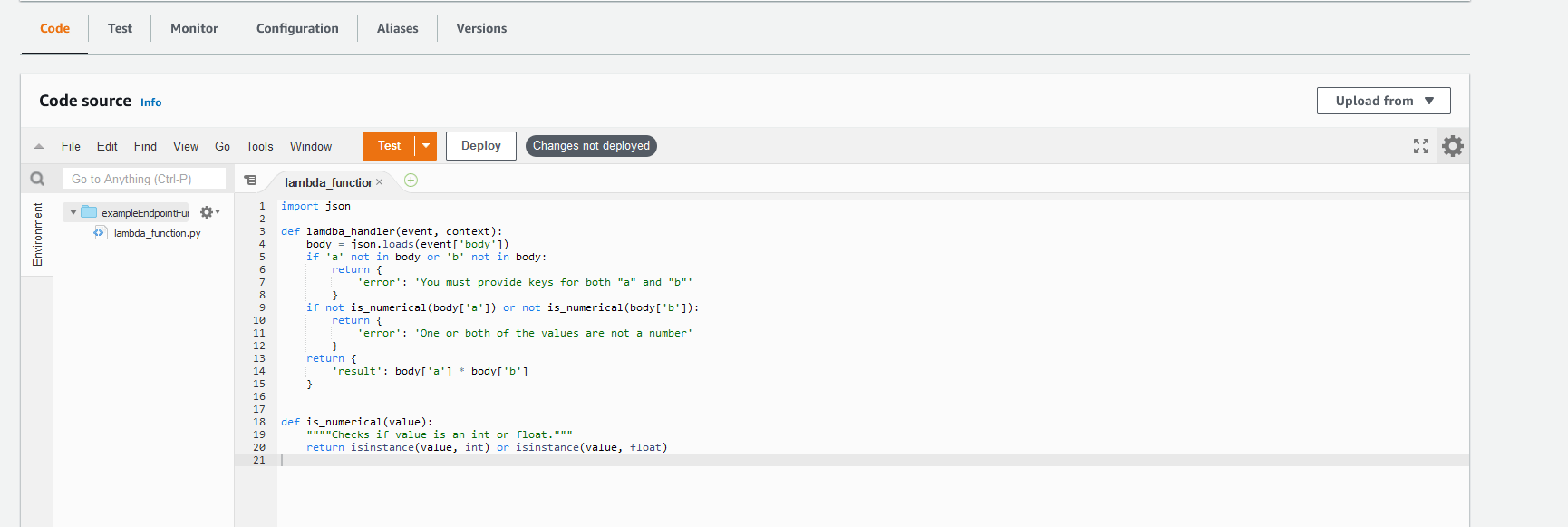Open the Test button dropdown arrow
1568x527 pixels.
point(426,146)
